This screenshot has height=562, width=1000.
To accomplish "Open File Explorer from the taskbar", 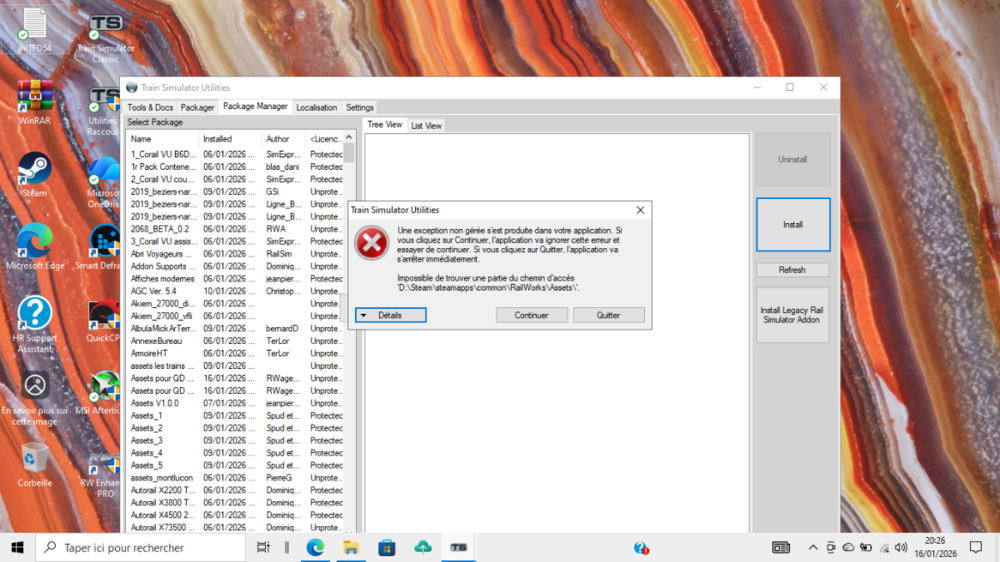I will point(351,547).
